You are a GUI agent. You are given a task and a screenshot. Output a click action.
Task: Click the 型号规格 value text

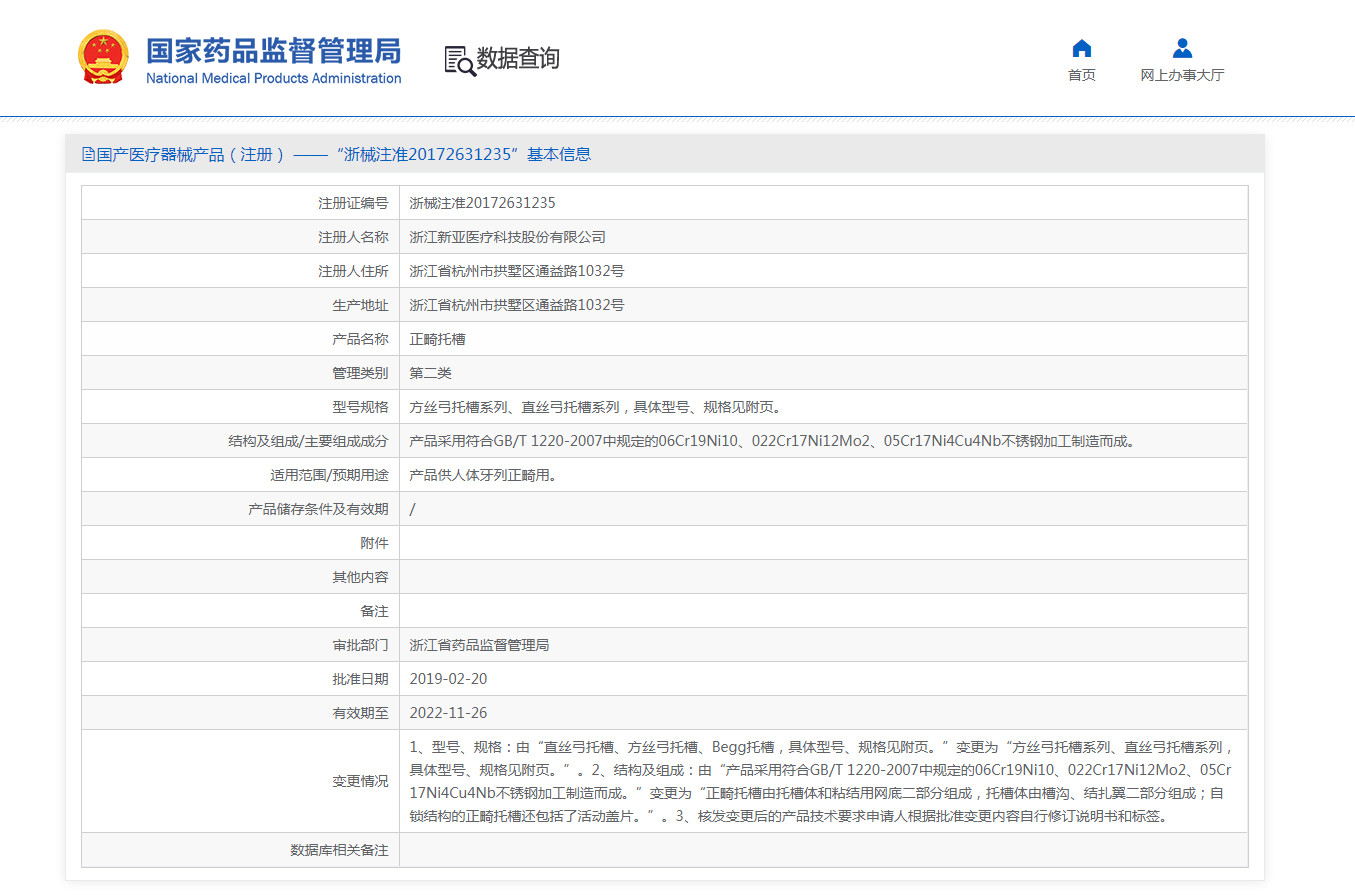[595, 407]
